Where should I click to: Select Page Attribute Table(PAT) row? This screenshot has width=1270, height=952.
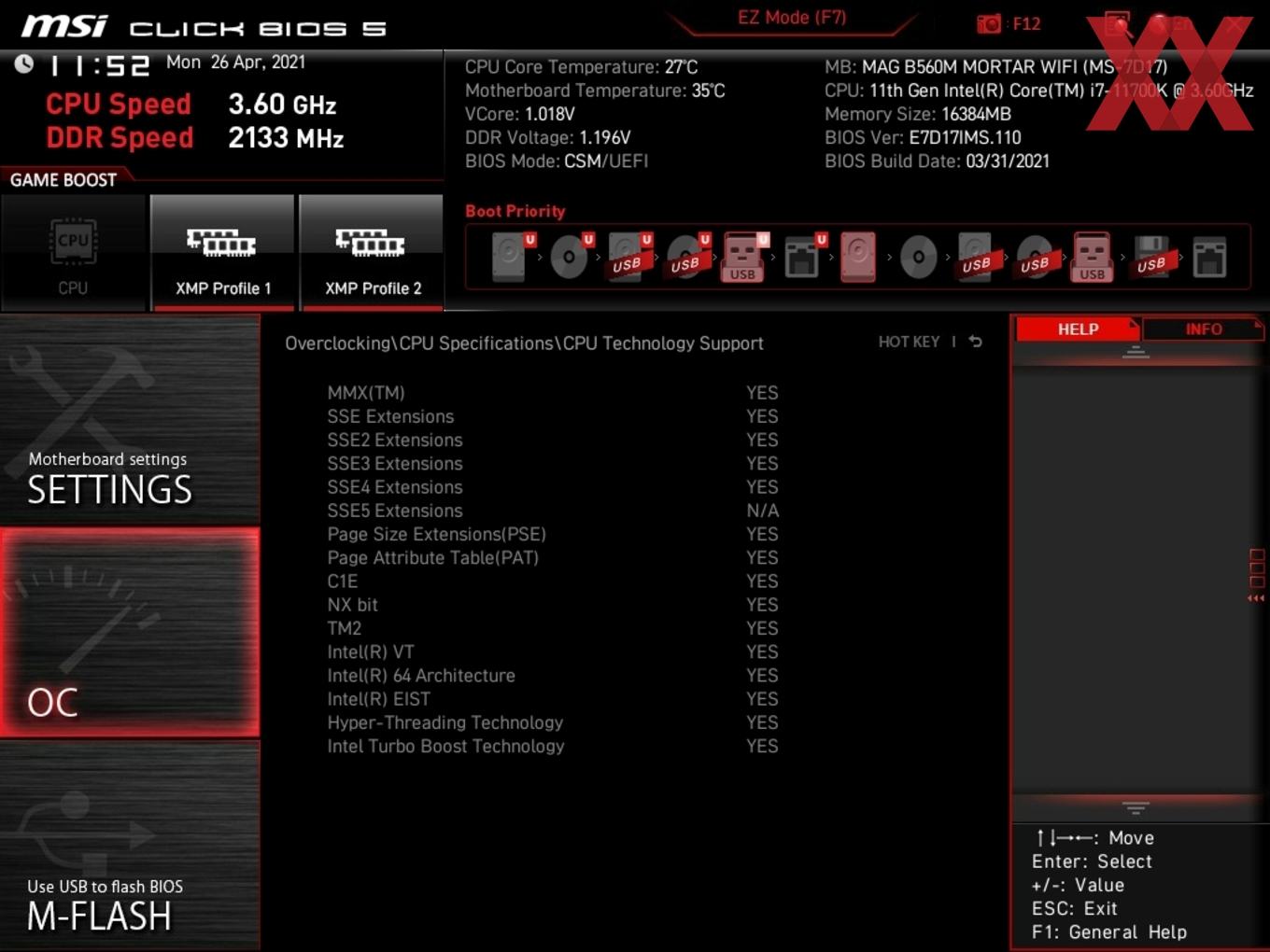(x=553, y=558)
